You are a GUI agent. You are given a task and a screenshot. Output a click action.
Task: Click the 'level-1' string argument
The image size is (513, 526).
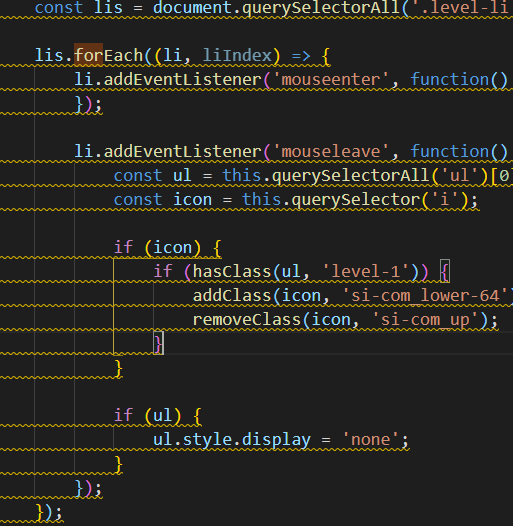point(366,271)
